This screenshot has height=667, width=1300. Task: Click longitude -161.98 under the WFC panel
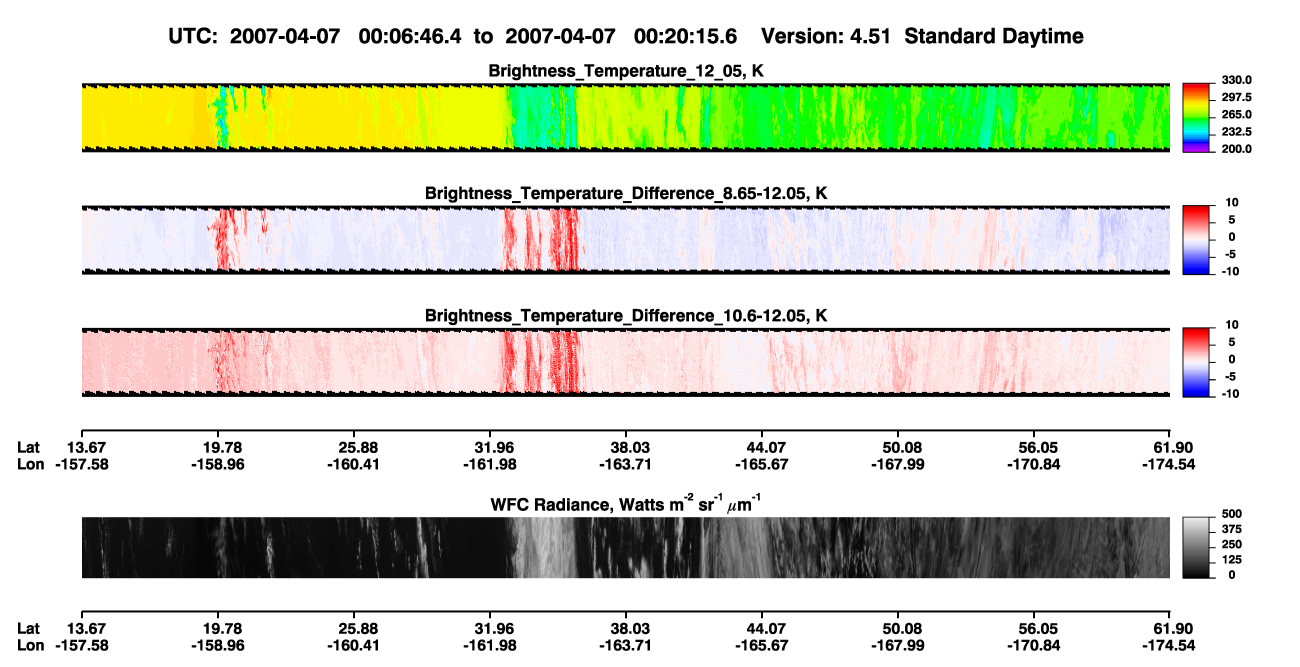490,645
